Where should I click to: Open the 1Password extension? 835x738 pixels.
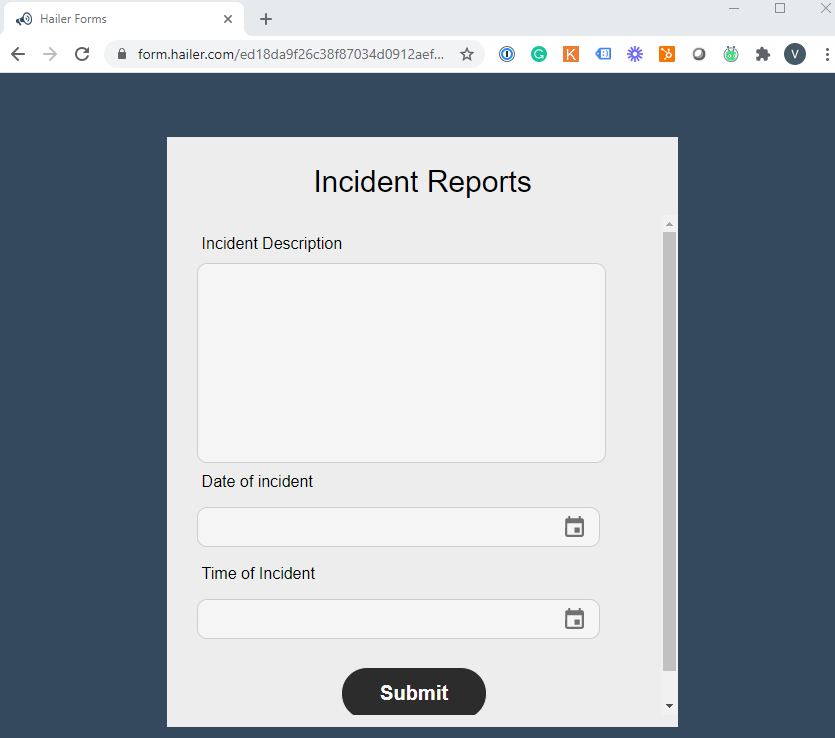[x=507, y=54]
